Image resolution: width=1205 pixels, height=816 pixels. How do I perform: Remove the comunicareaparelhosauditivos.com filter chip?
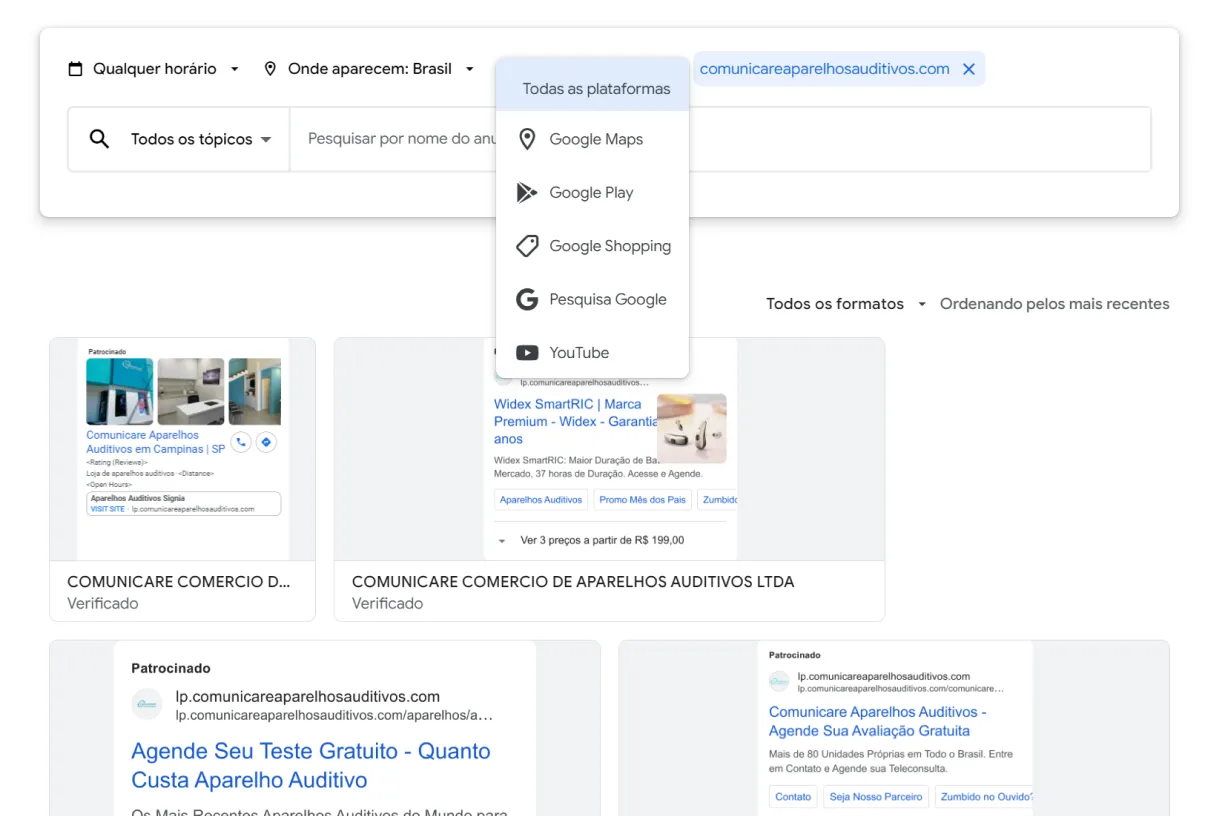click(x=968, y=69)
